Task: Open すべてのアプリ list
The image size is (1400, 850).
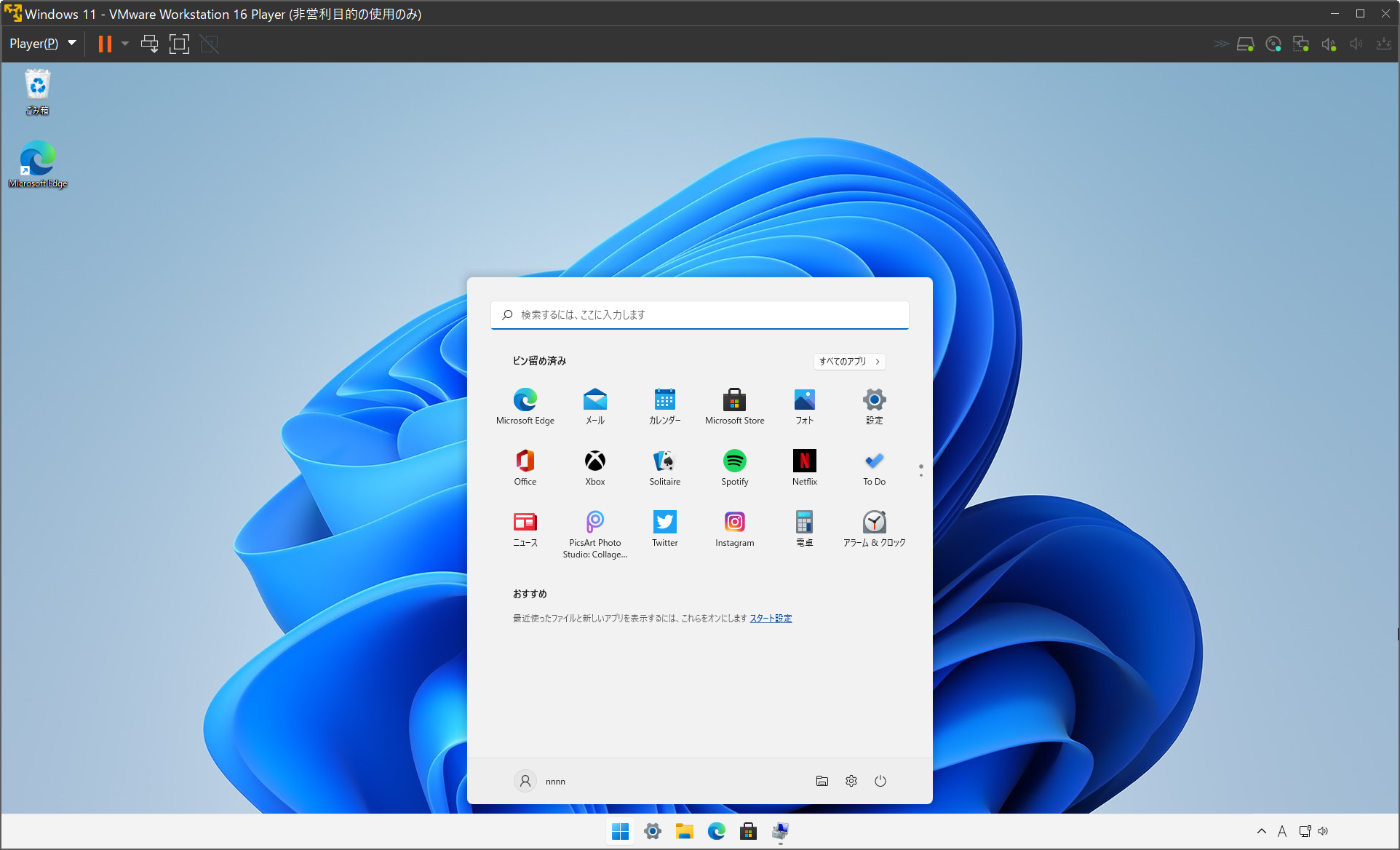Action: click(849, 361)
